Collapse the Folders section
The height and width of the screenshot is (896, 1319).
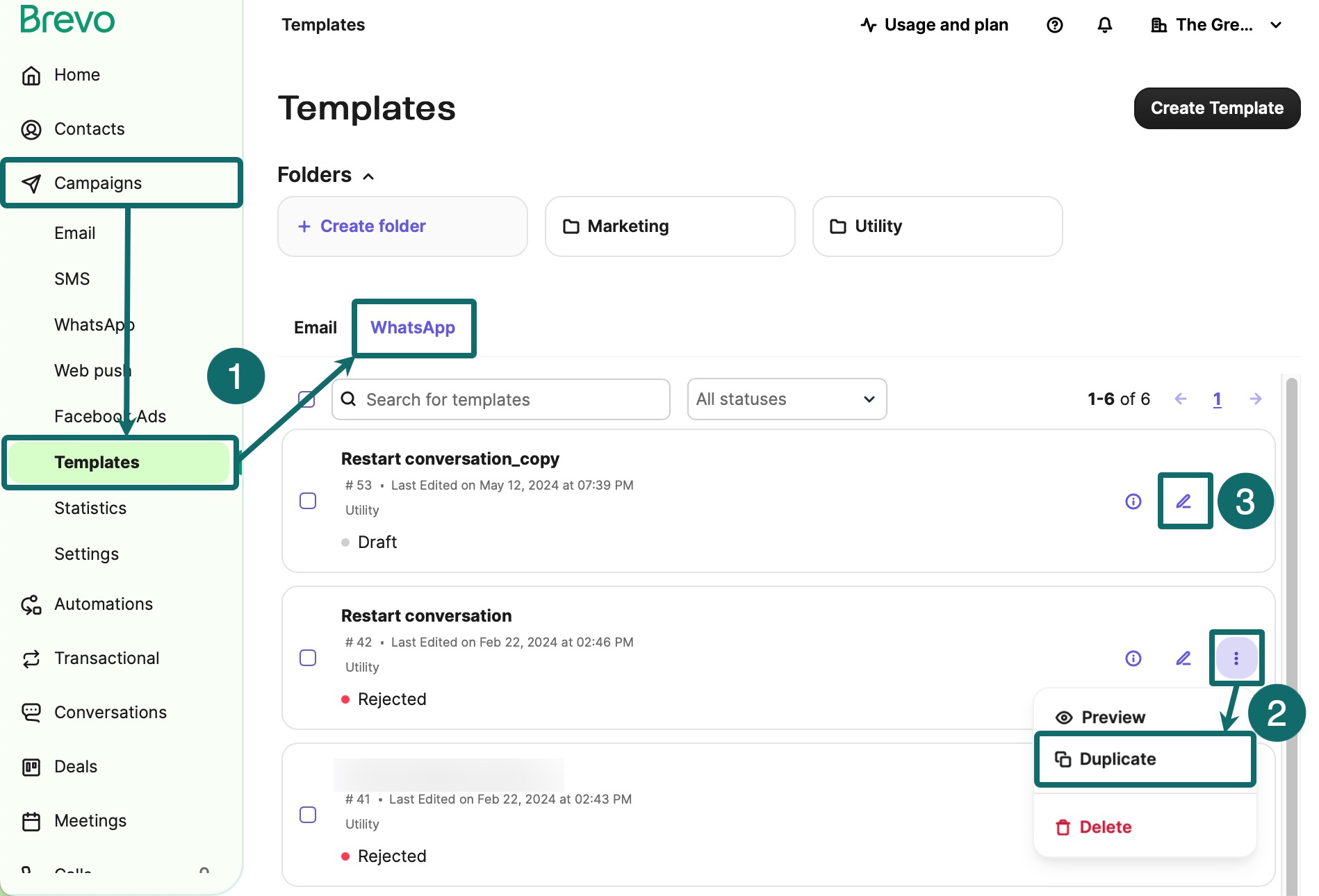pos(368,175)
